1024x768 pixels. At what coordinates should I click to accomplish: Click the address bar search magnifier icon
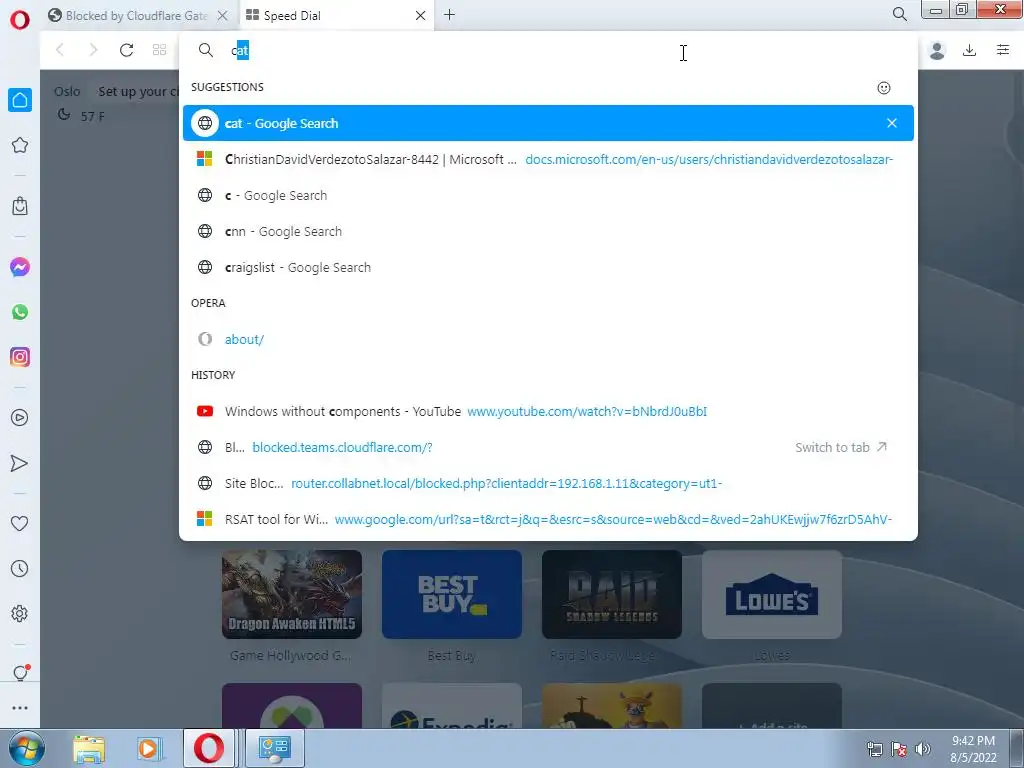(206, 50)
